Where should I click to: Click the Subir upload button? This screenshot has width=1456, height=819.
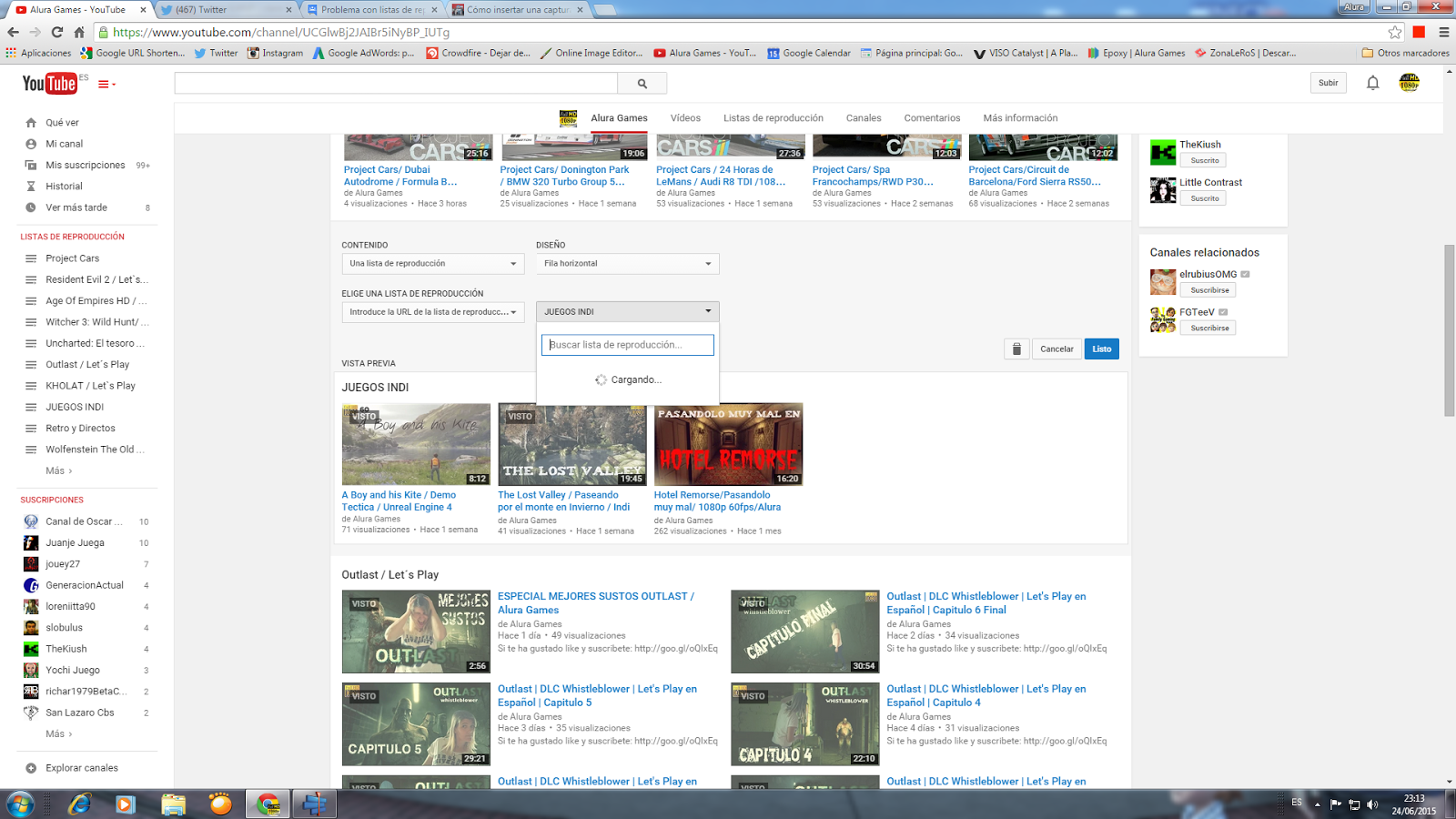1329,83
